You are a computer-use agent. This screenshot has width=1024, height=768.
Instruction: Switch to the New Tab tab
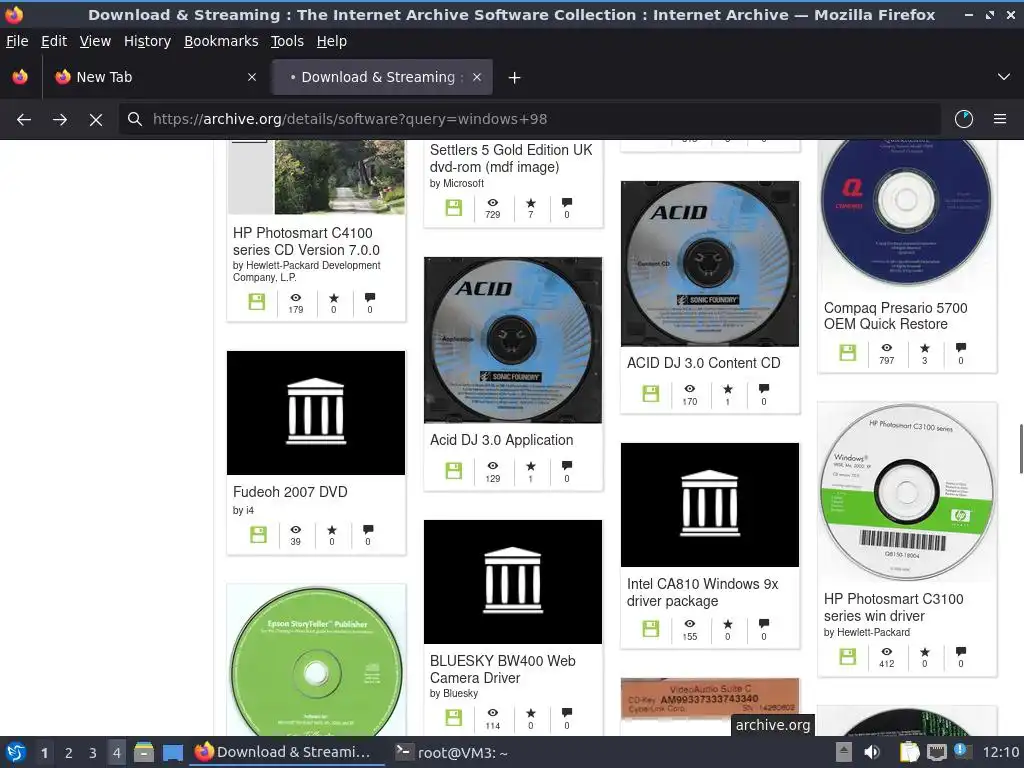click(155, 77)
